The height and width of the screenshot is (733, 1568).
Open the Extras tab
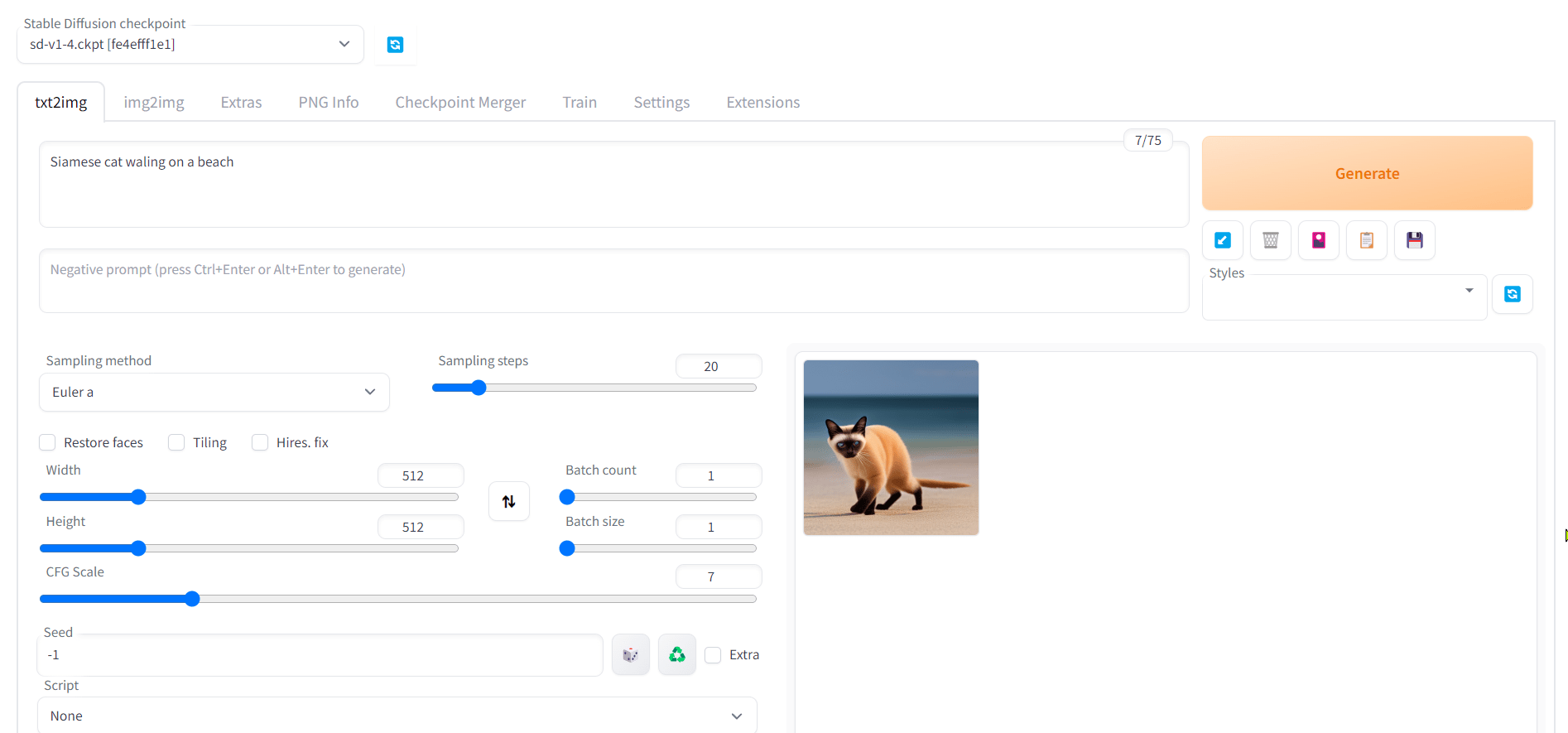click(241, 103)
